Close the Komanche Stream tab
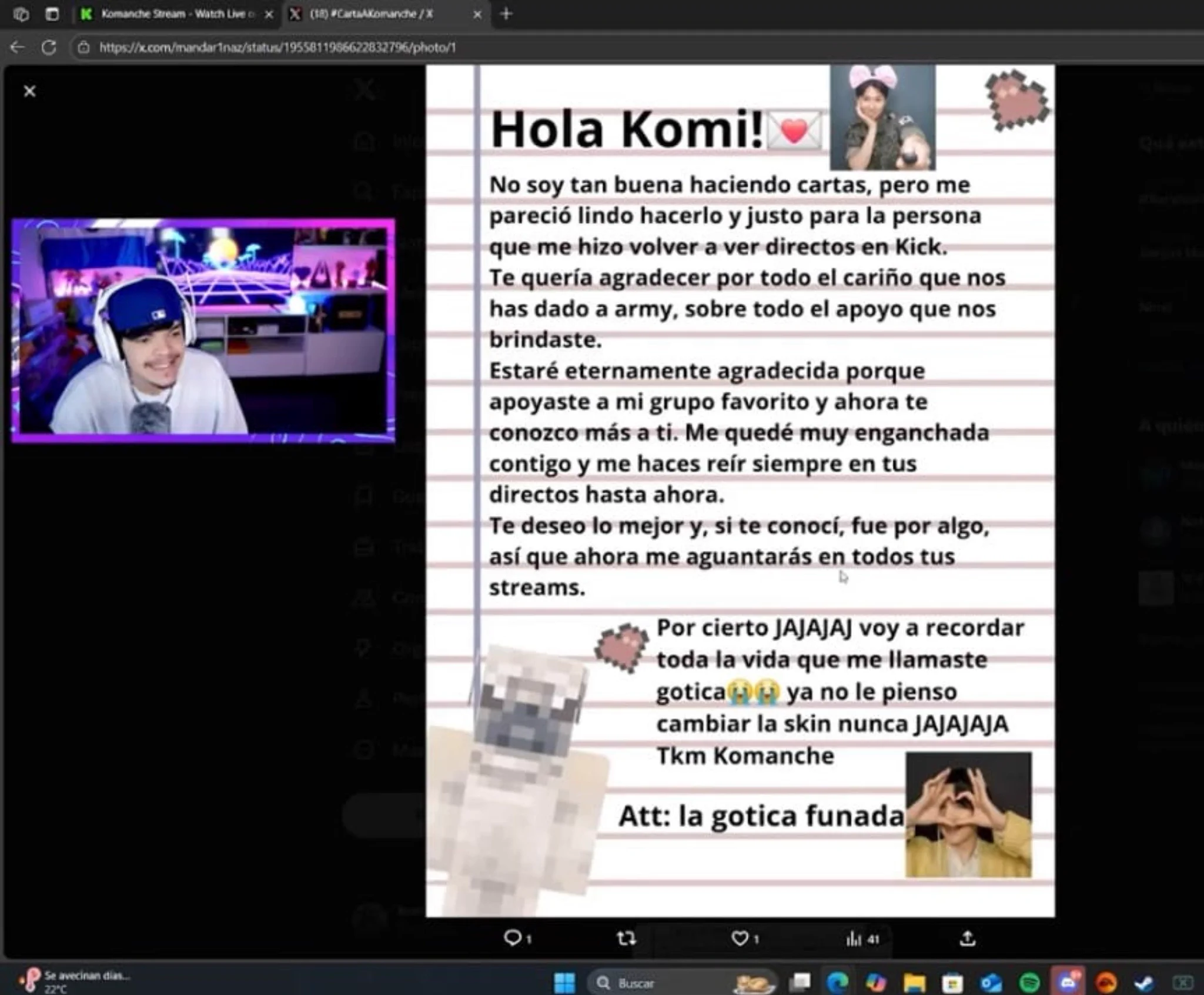 269,14
